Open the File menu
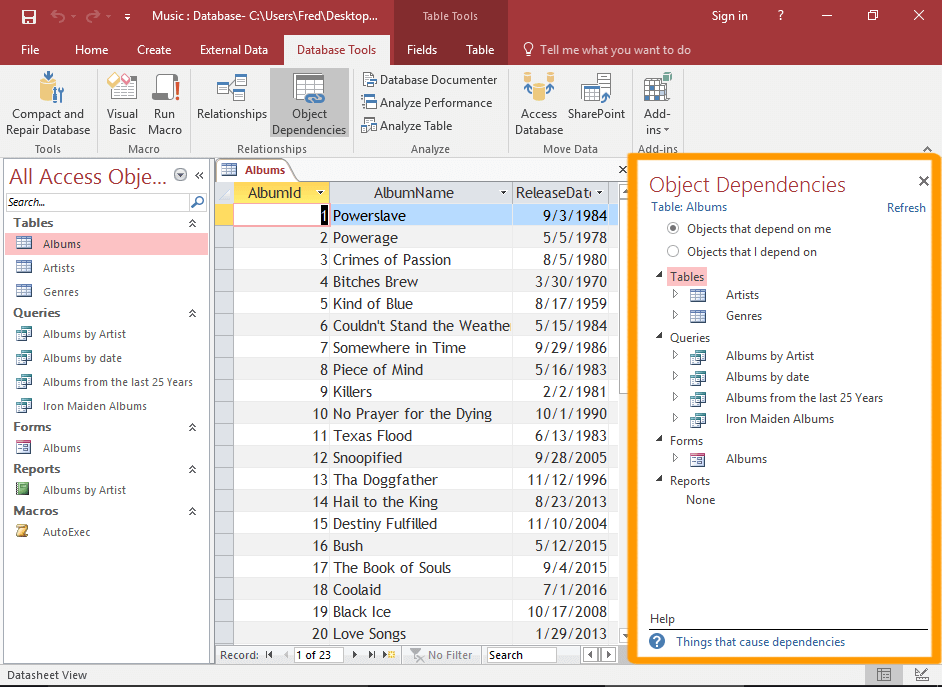 click(x=30, y=50)
